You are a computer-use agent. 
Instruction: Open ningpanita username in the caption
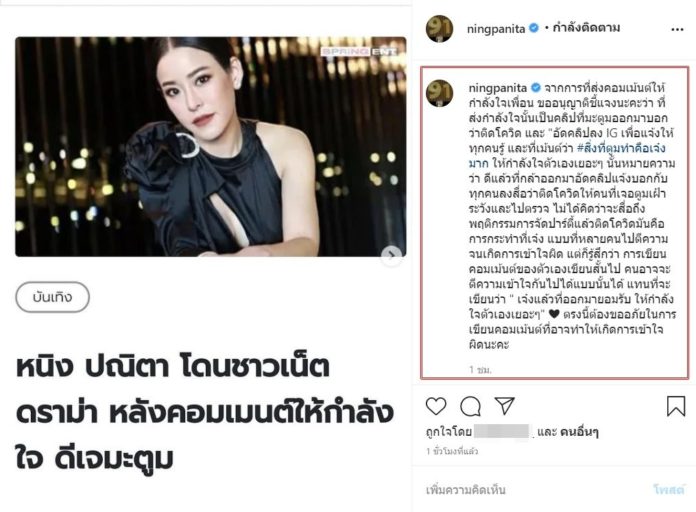(498, 88)
